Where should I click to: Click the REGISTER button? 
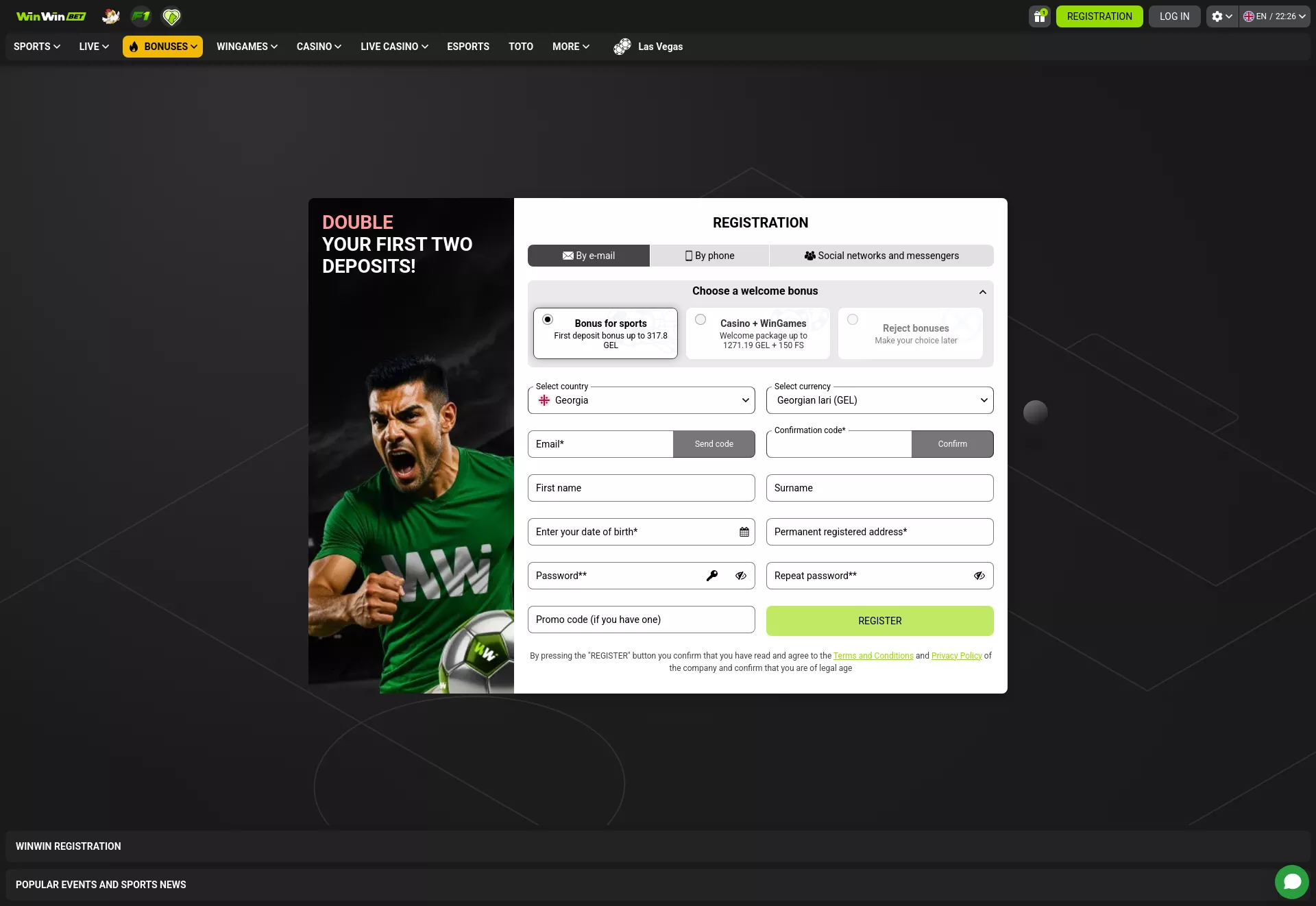(x=880, y=621)
